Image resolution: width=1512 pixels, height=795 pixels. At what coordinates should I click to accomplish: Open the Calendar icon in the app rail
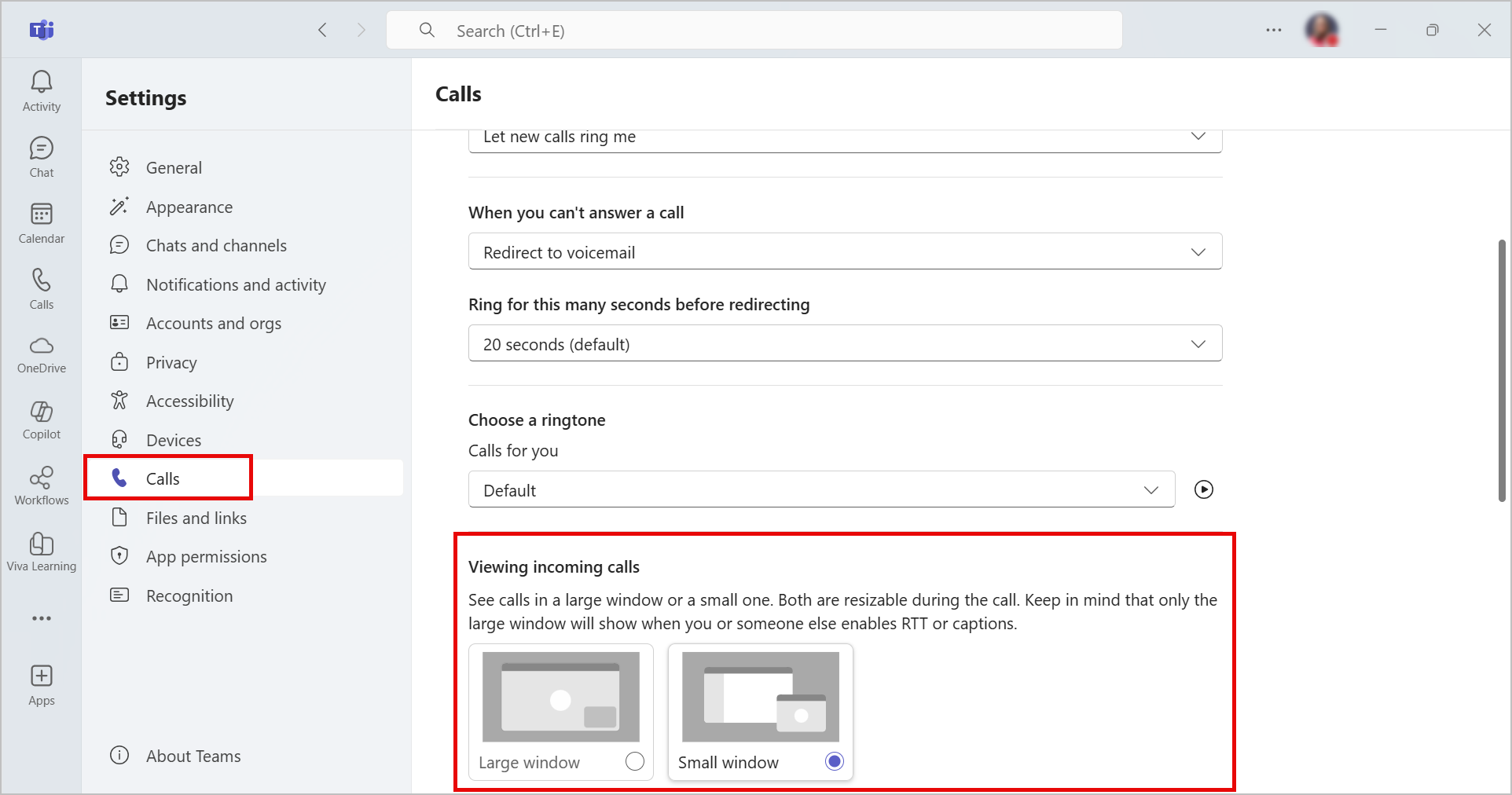tap(42, 214)
